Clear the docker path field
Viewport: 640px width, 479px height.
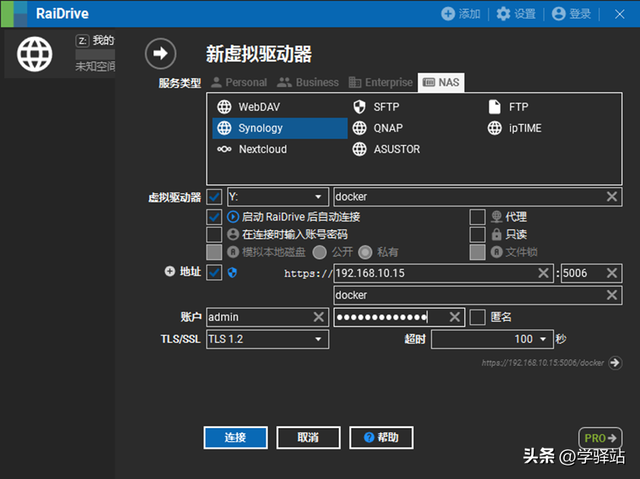pyautogui.click(x=611, y=295)
